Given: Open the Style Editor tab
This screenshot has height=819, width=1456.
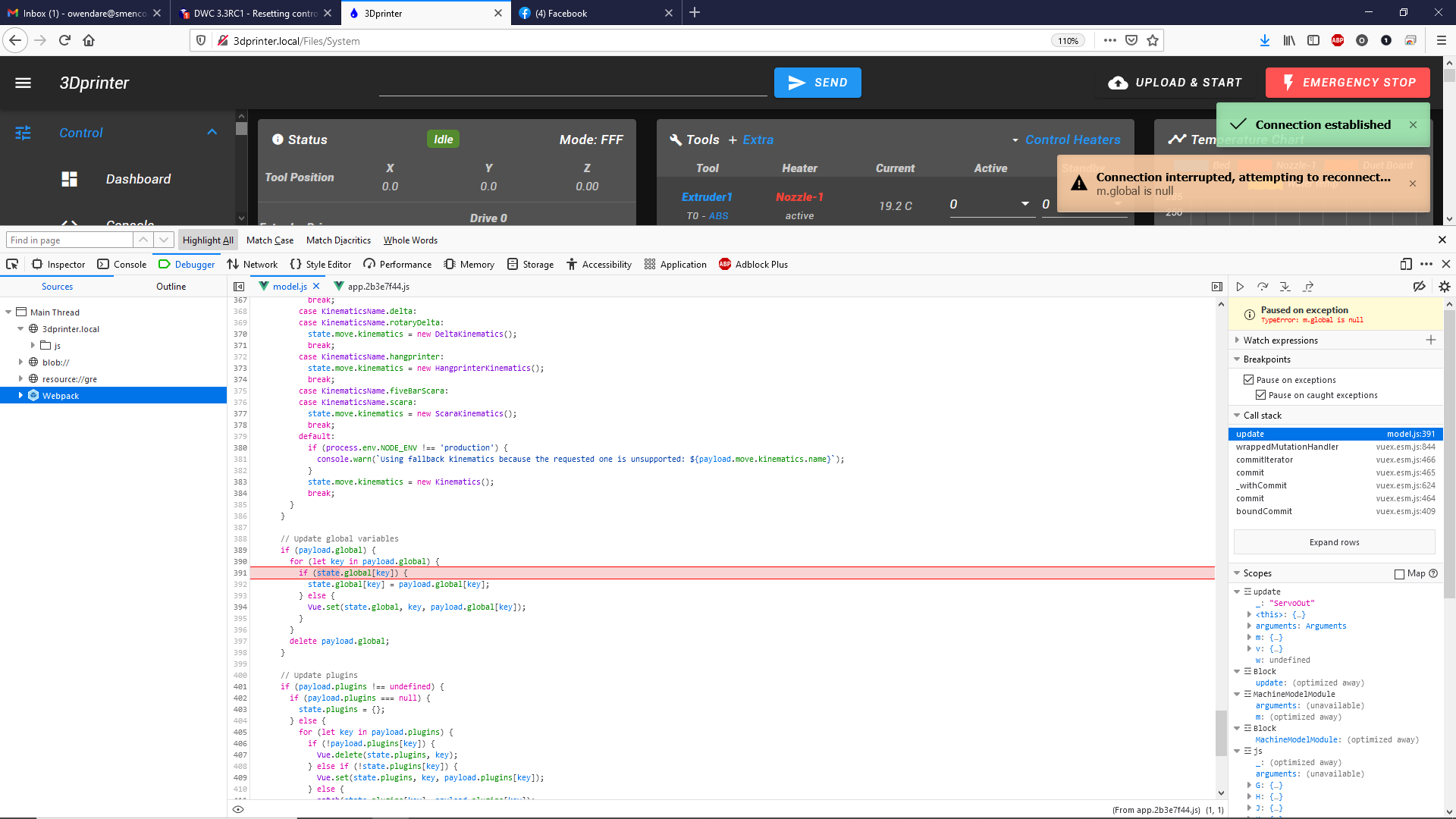Looking at the screenshot, I should tap(321, 265).
